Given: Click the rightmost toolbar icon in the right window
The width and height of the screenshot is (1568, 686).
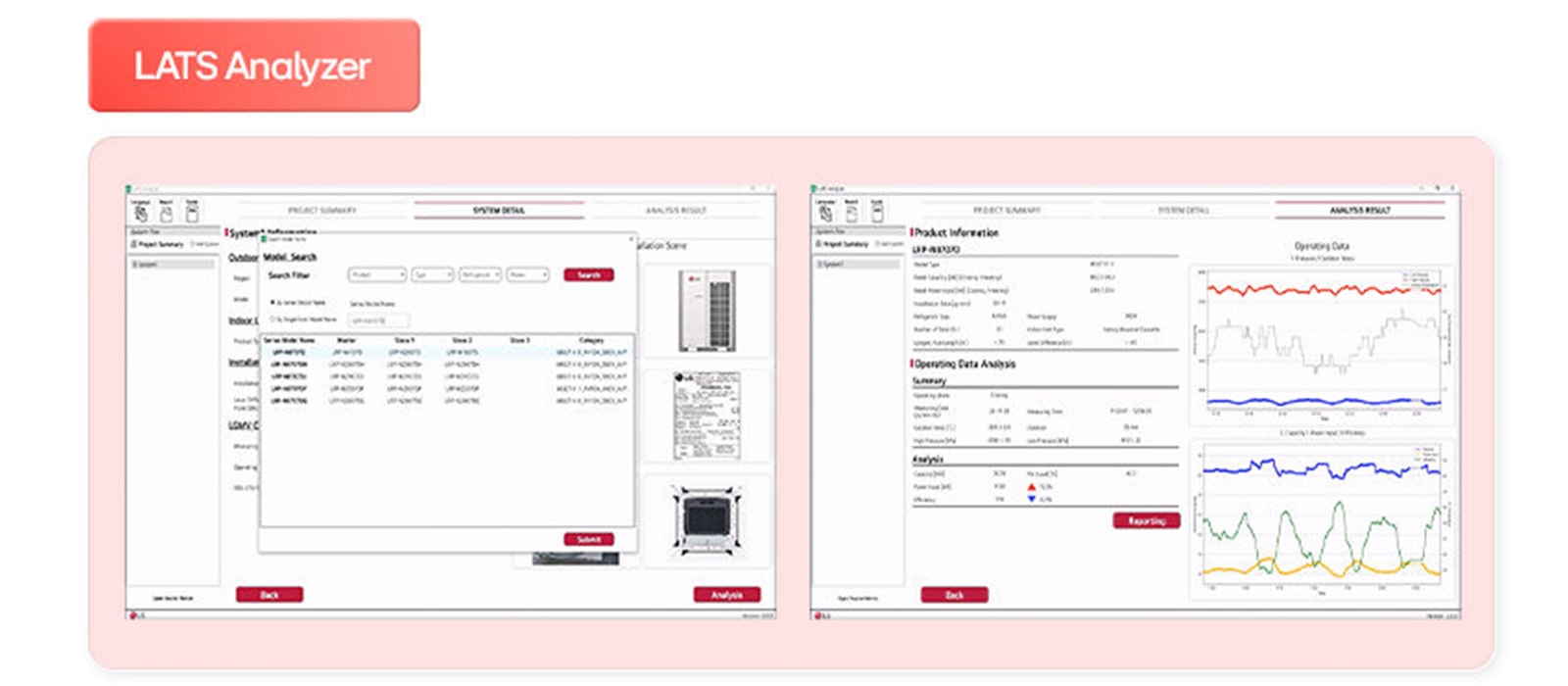Looking at the screenshot, I should 877,212.
